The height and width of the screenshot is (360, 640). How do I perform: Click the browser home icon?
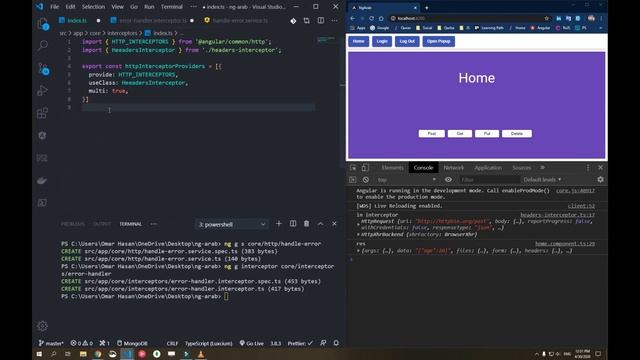[381, 18]
